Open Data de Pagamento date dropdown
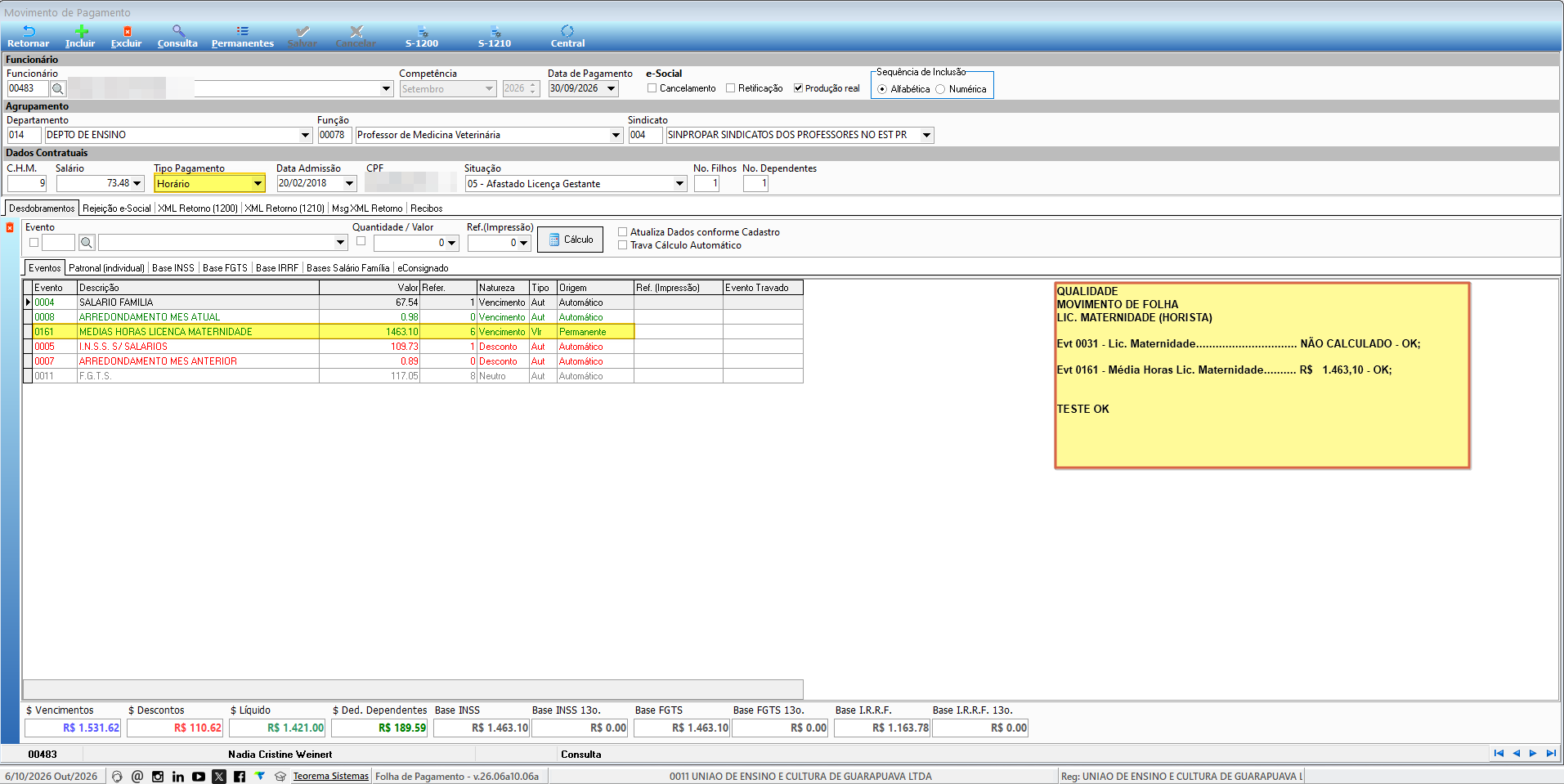 [x=611, y=88]
